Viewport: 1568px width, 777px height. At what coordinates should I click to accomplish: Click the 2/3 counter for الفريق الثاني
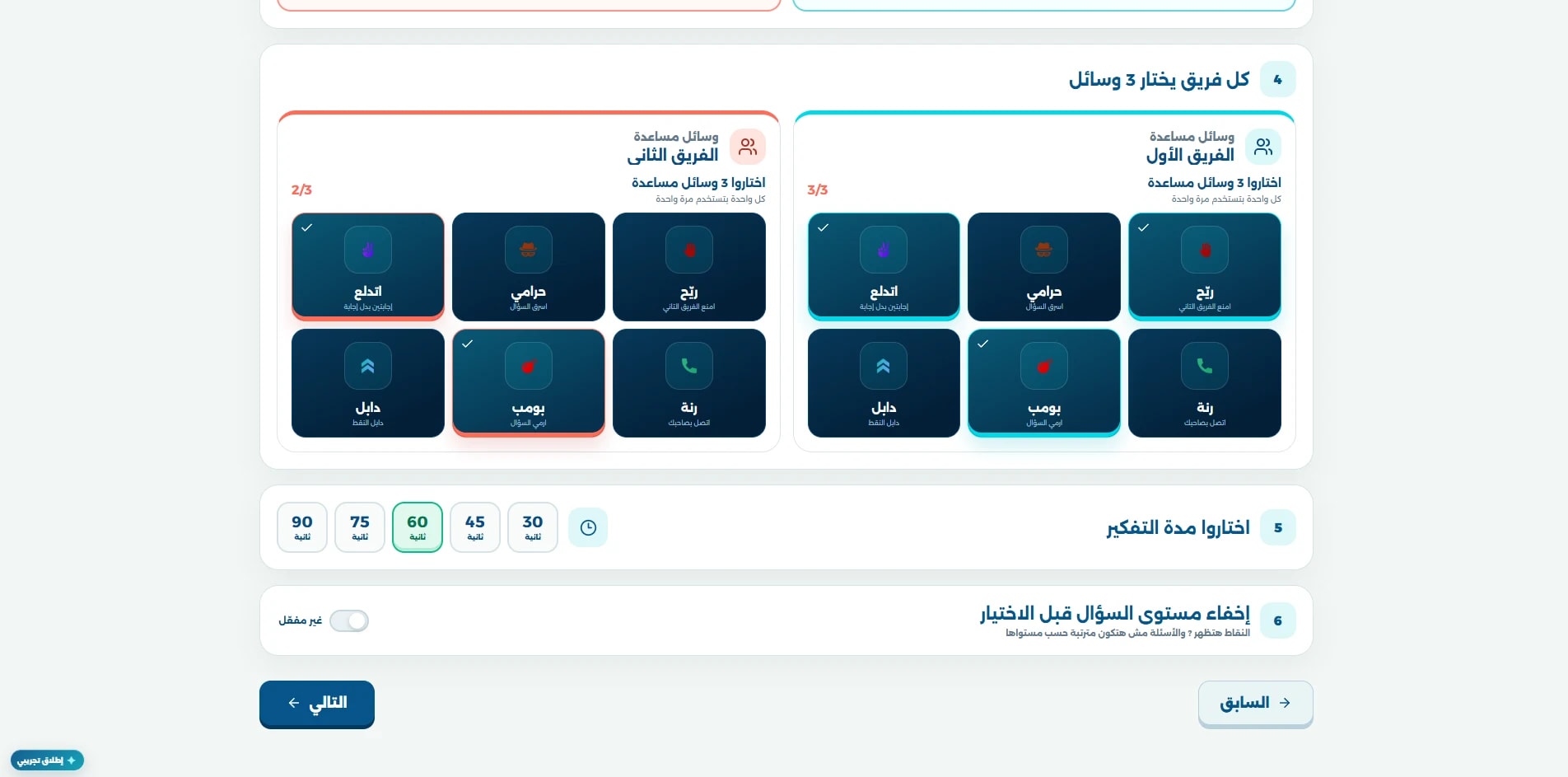(x=301, y=190)
